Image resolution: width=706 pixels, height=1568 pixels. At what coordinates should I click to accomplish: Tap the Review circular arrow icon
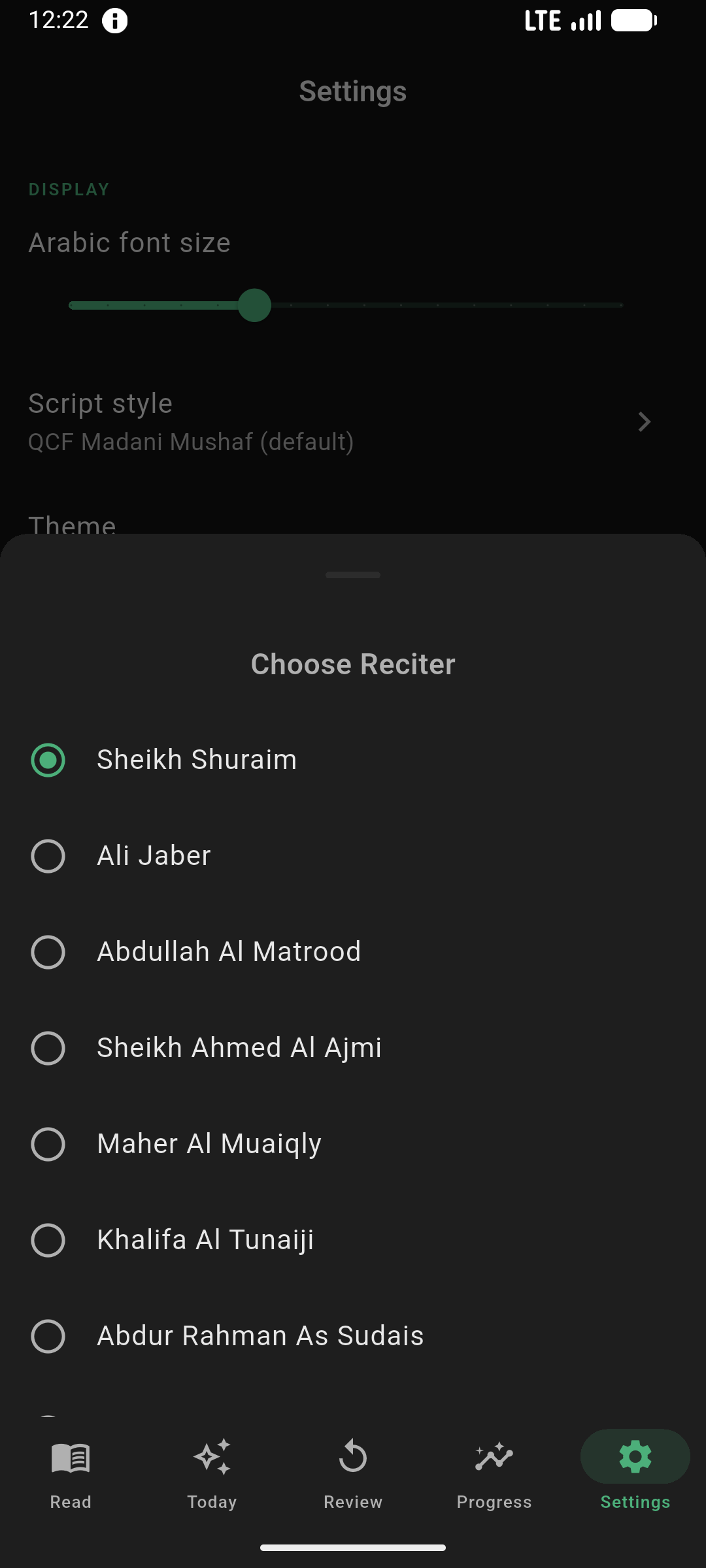pyautogui.click(x=353, y=1457)
